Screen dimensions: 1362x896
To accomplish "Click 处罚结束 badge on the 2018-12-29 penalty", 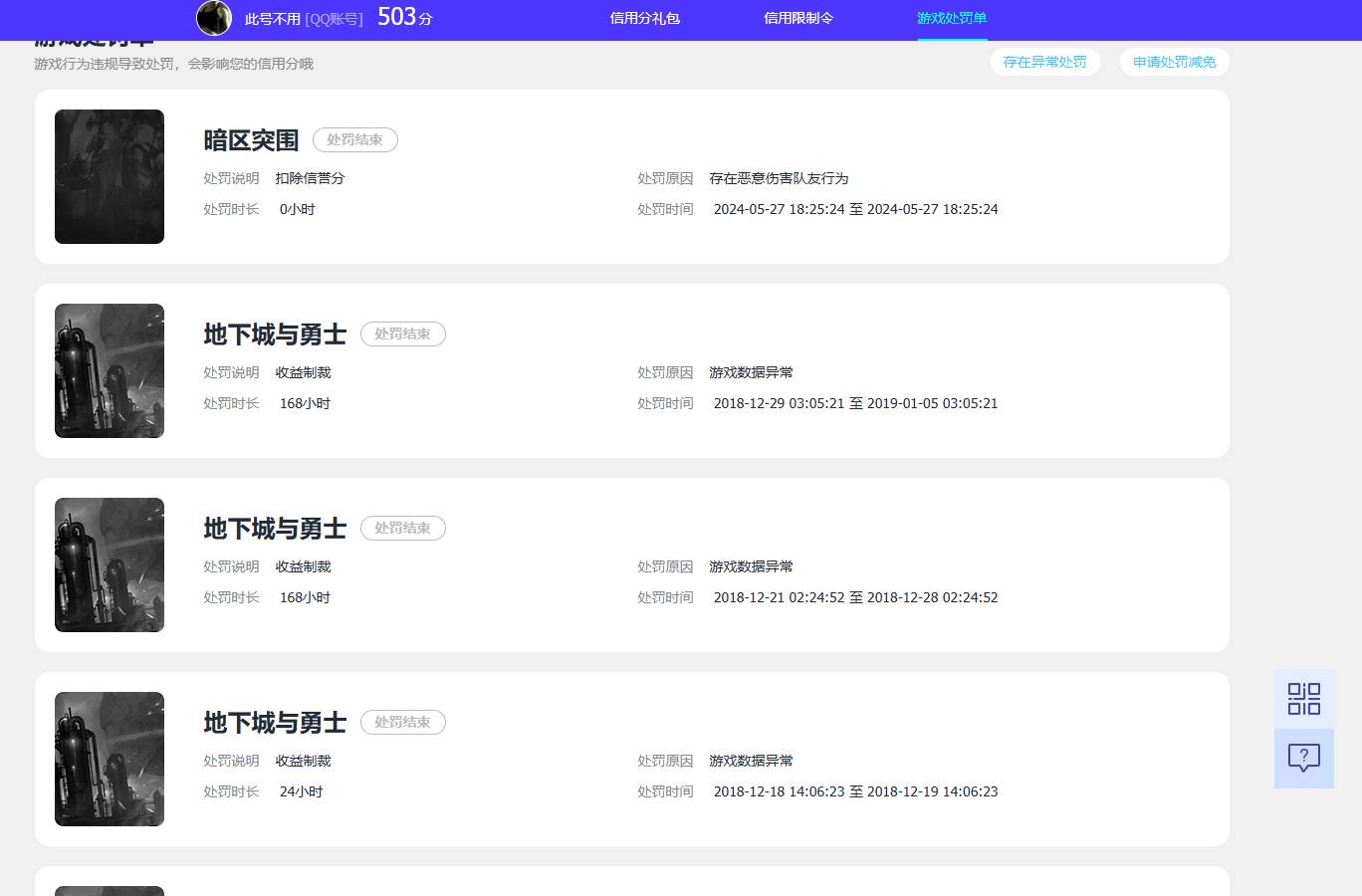I will (402, 335).
